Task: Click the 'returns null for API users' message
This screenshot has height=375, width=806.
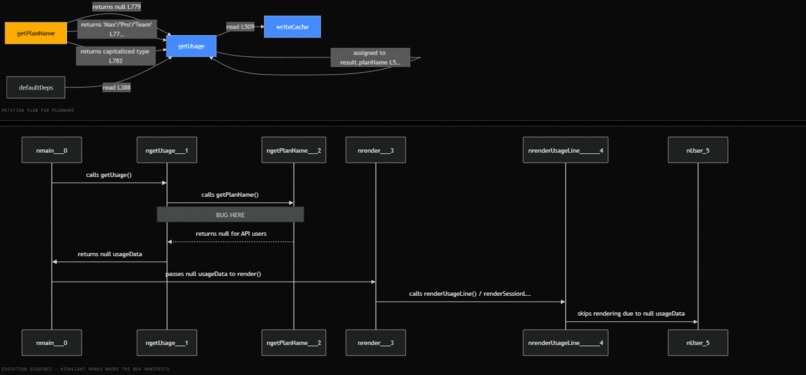Action: tap(231, 234)
